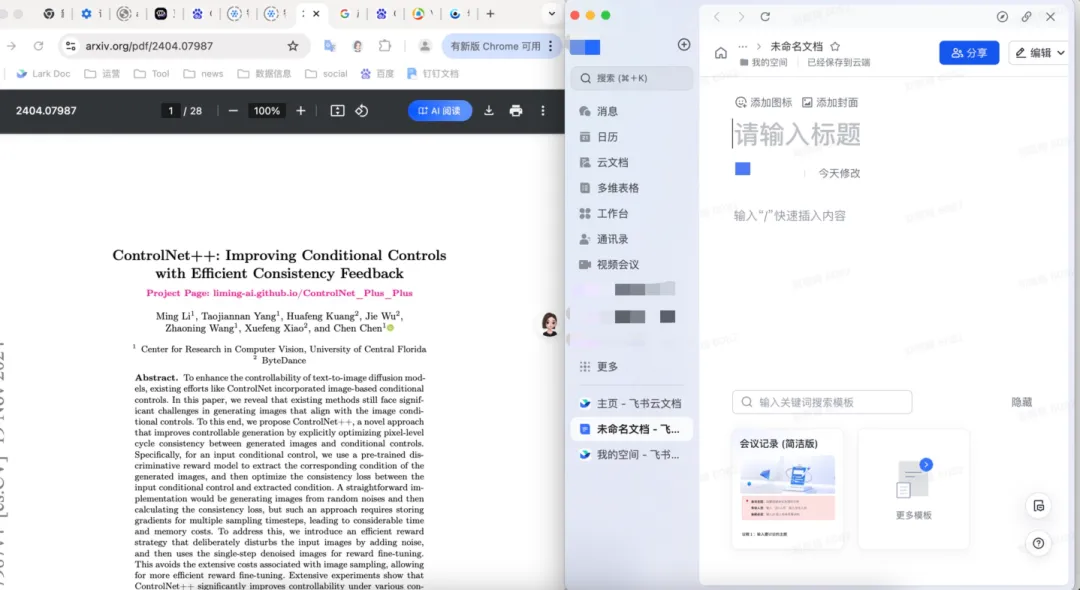This screenshot has width=1080, height=590.
Task: Zoom in the PDF with plus button
Action: click(301, 111)
